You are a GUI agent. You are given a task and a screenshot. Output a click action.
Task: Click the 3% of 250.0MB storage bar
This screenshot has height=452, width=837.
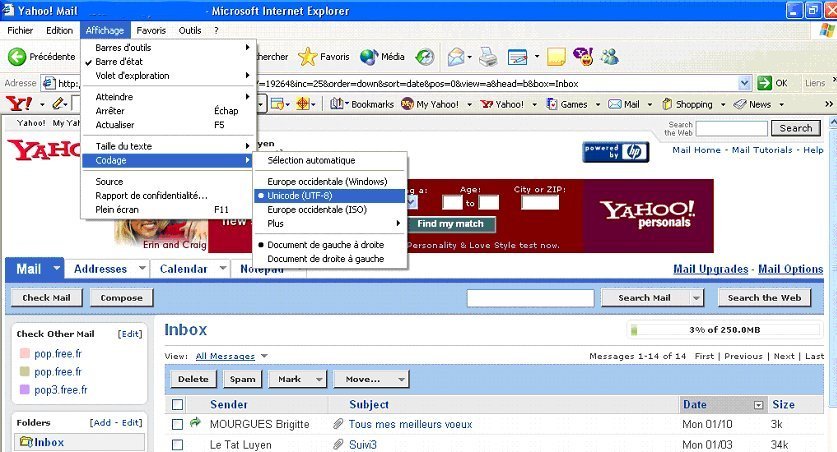click(x=724, y=330)
